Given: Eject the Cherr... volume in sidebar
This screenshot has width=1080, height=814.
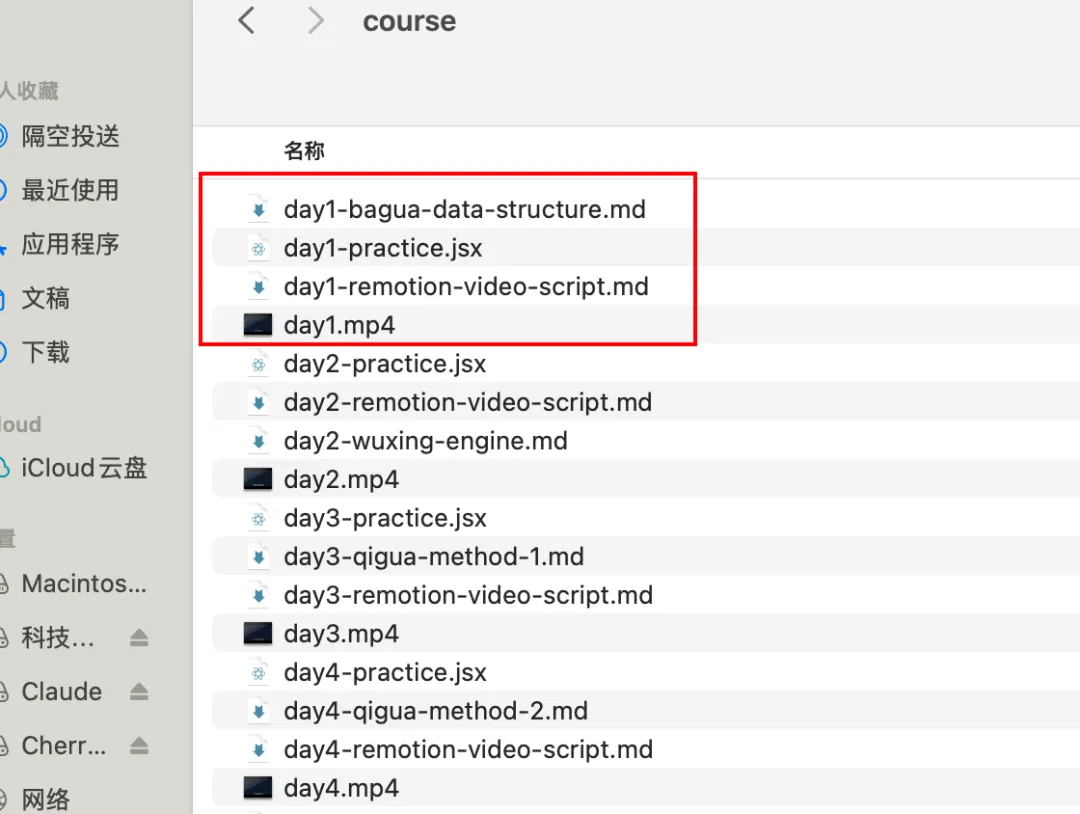Looking at the screenshot, I should coord(139,746).
